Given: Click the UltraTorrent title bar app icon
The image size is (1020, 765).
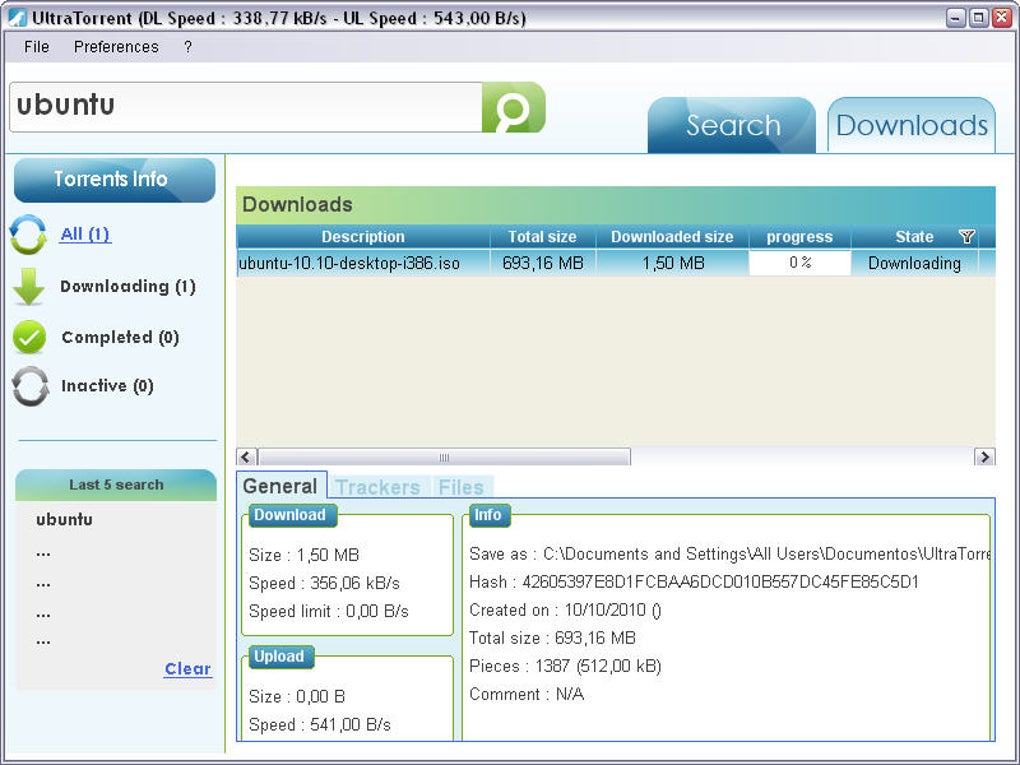Looking at the screenshot, I should (17, 18).
